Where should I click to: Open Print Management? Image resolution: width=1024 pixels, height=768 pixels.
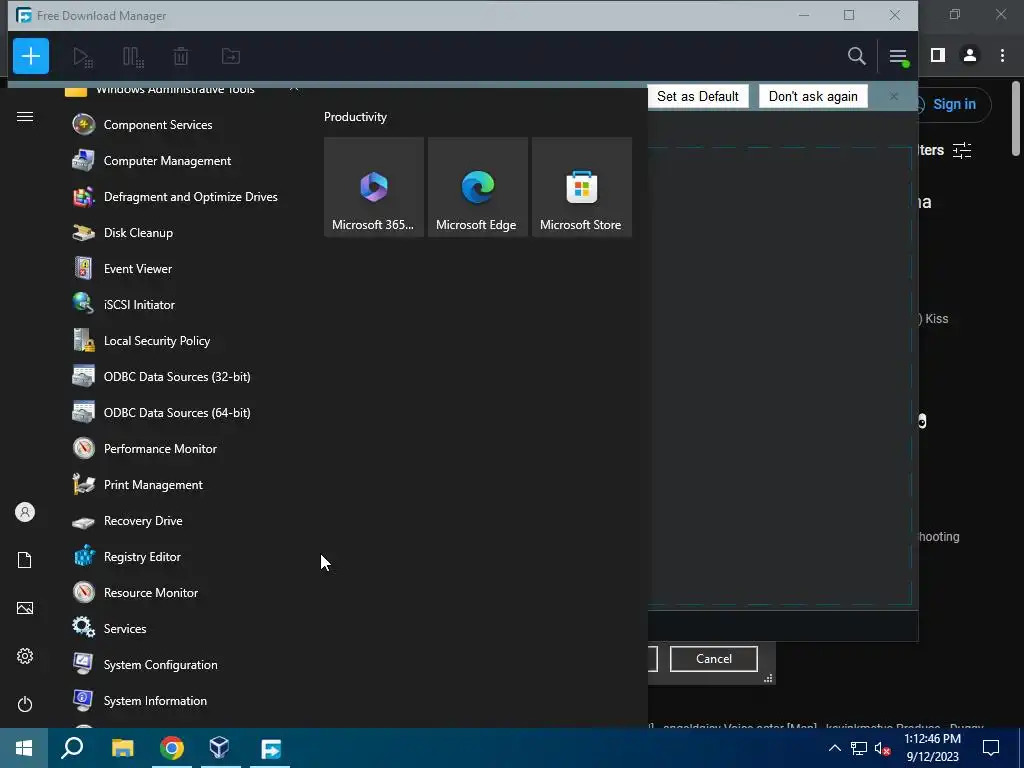tap(184, 485)
